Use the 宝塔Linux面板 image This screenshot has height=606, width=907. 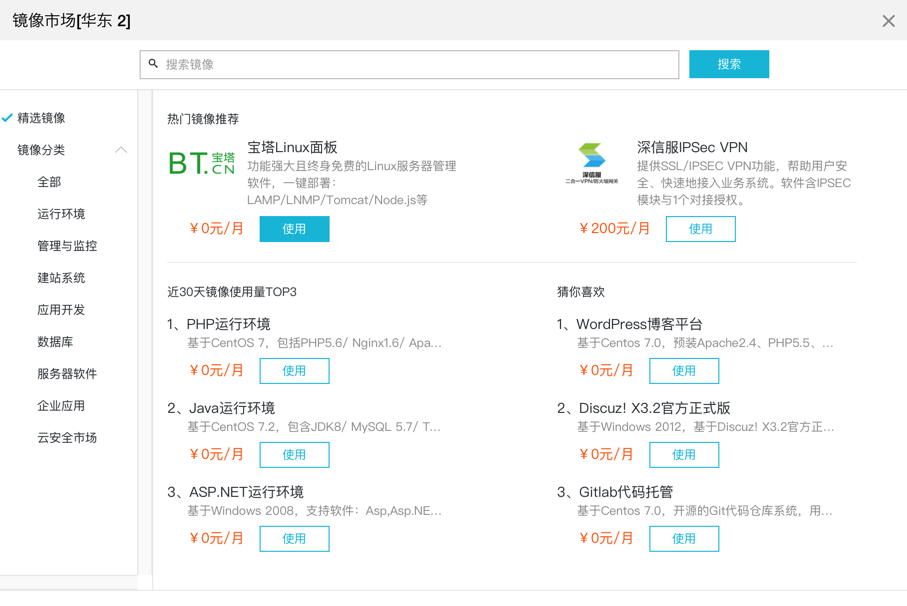click(294, 229)
